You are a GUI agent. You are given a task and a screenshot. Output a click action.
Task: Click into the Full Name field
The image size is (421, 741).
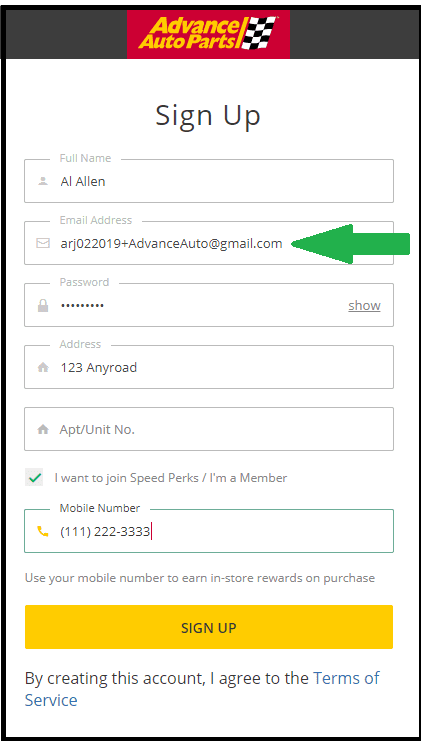209,181
